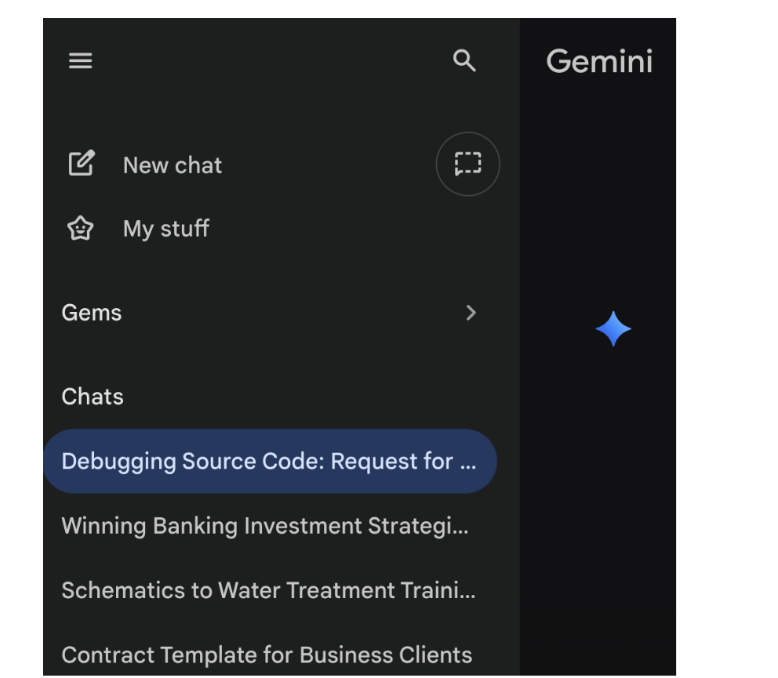The width and height of the screenshot is (778, 678).
Task: Click the pencil compose icon beside New chat
Action: [81, 164]
